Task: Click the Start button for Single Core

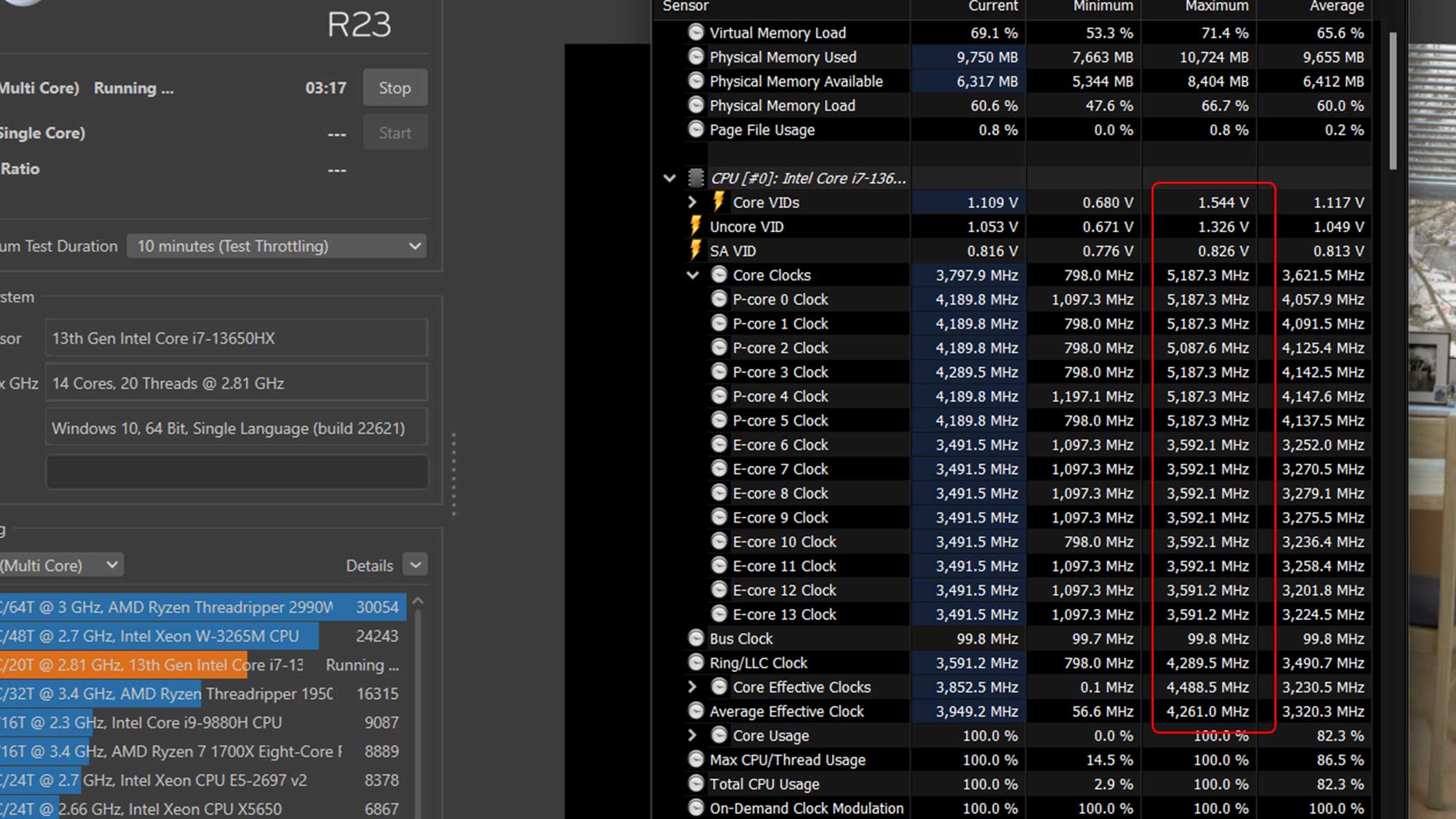Action: click(395, 132)
